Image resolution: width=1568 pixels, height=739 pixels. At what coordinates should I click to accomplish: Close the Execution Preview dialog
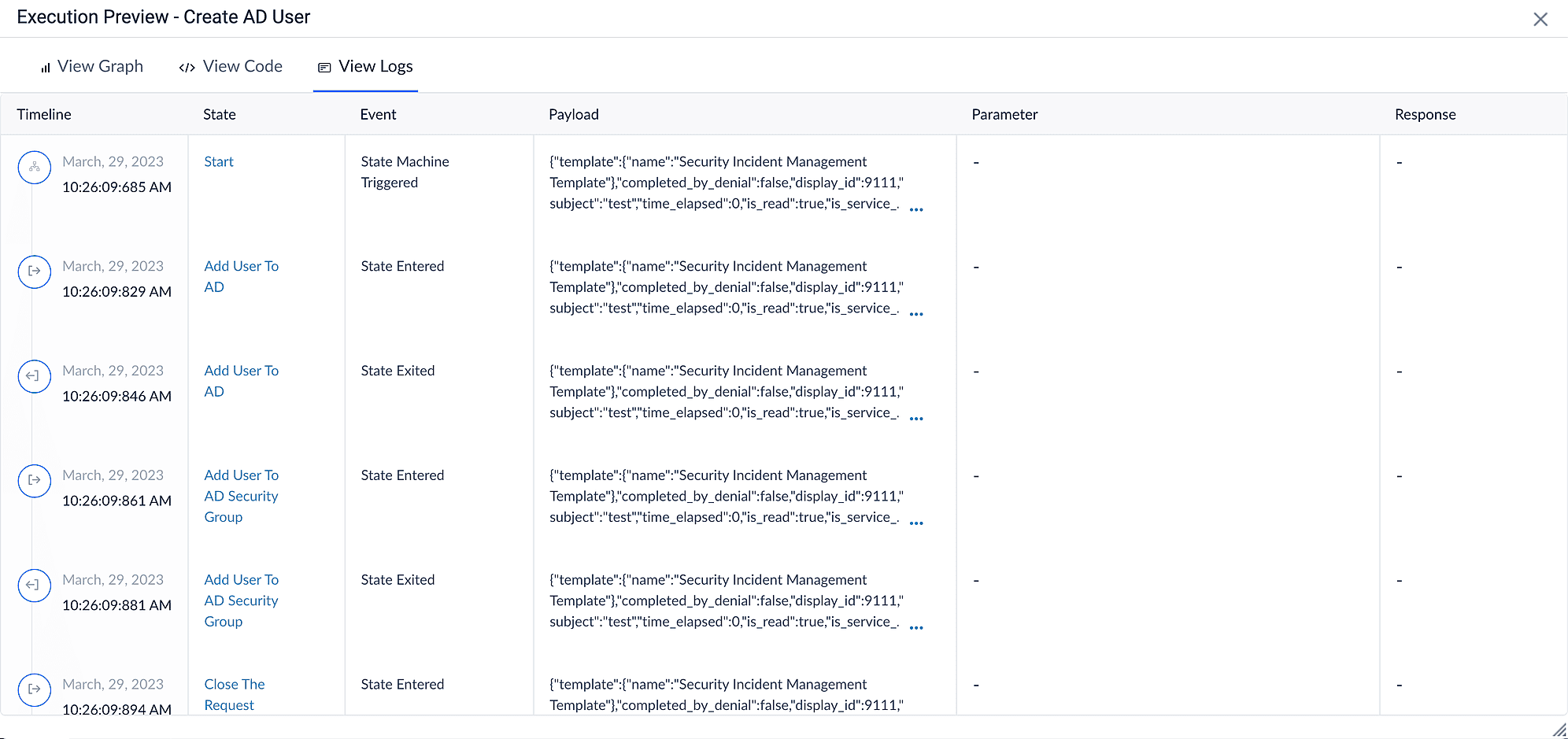1540,20
